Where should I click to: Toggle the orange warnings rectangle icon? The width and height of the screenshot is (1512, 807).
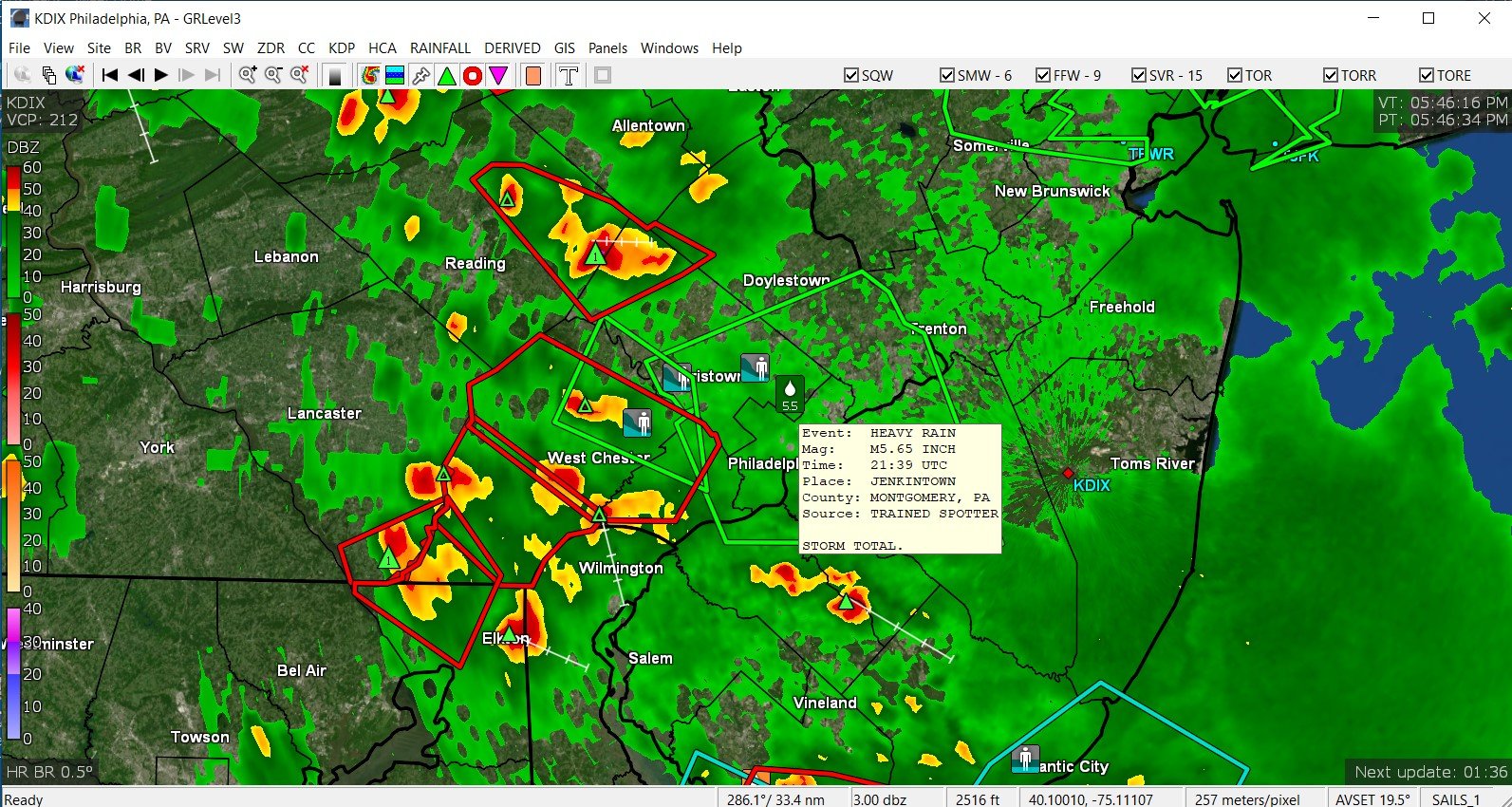(x=532, y=75)
